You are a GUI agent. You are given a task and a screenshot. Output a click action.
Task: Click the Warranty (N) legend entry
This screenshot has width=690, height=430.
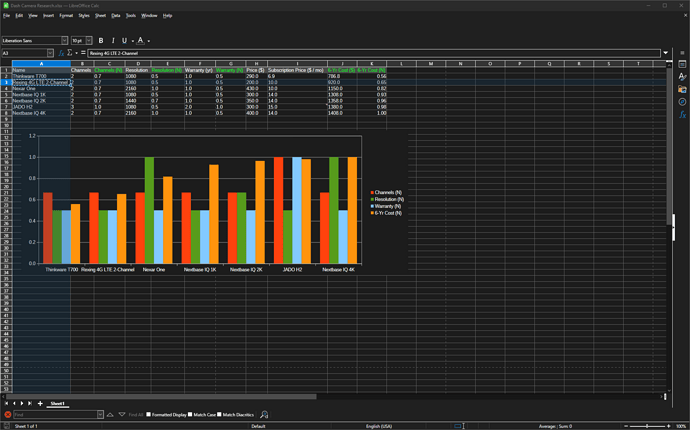point(386,206)
